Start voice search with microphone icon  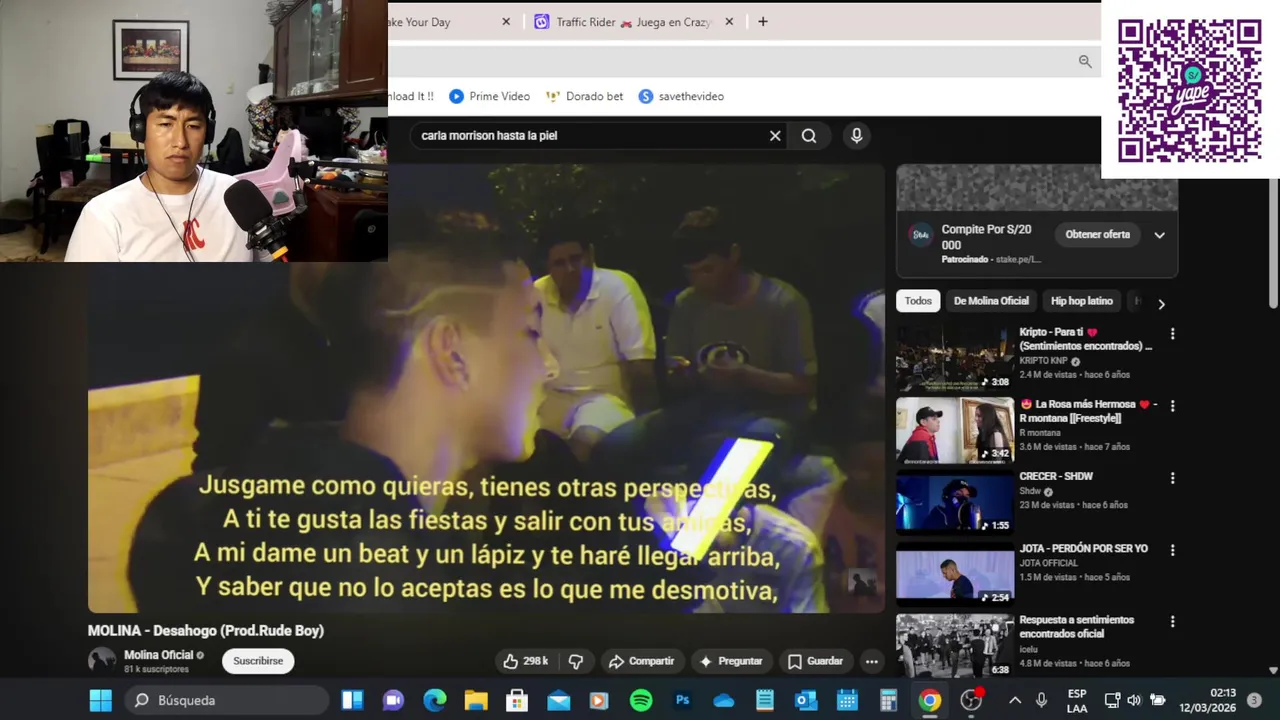(x=856, y=136)
